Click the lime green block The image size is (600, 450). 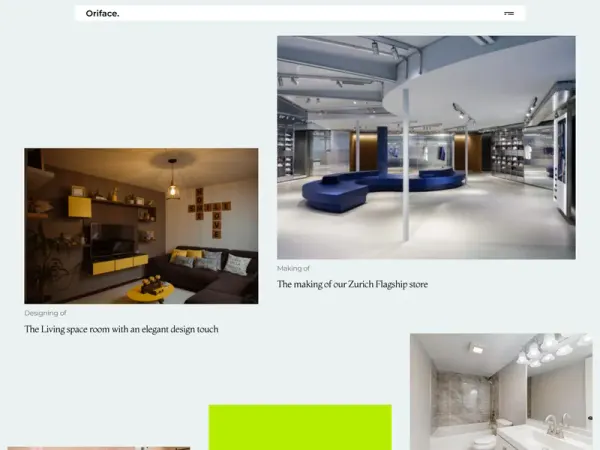coord(300,427)
